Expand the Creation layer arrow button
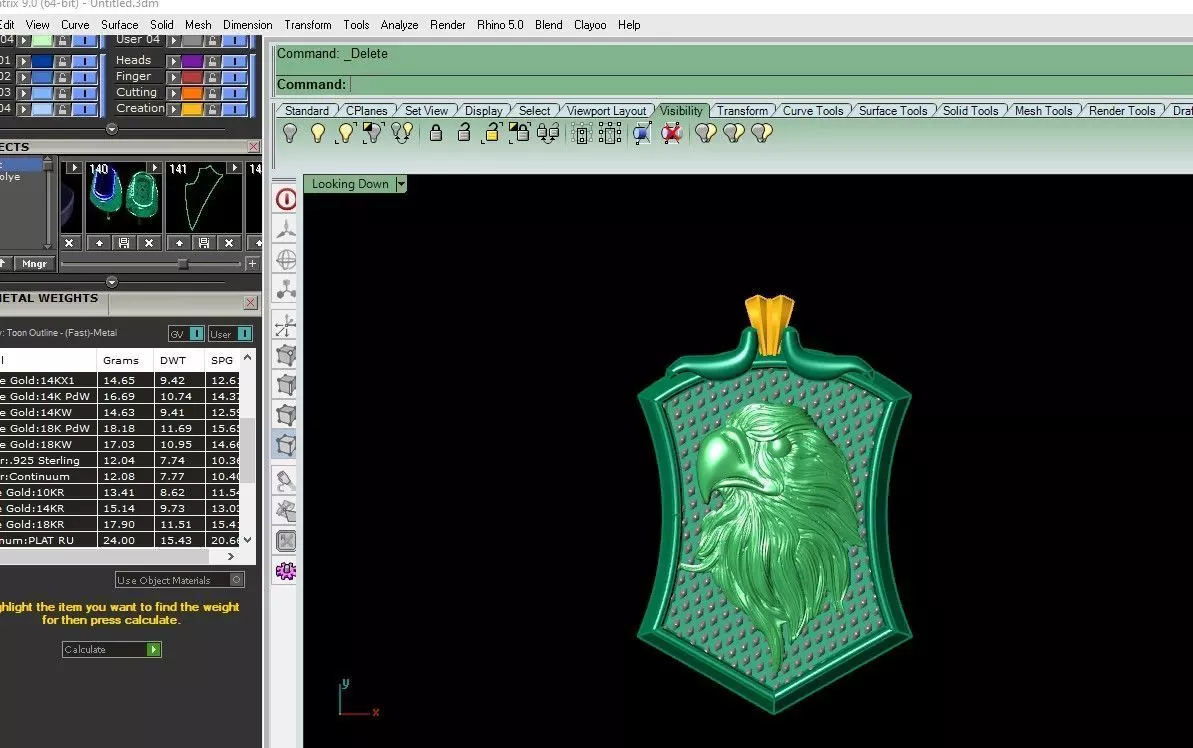Viewport: 1193px width, 748px height. (x=173, y=109)
